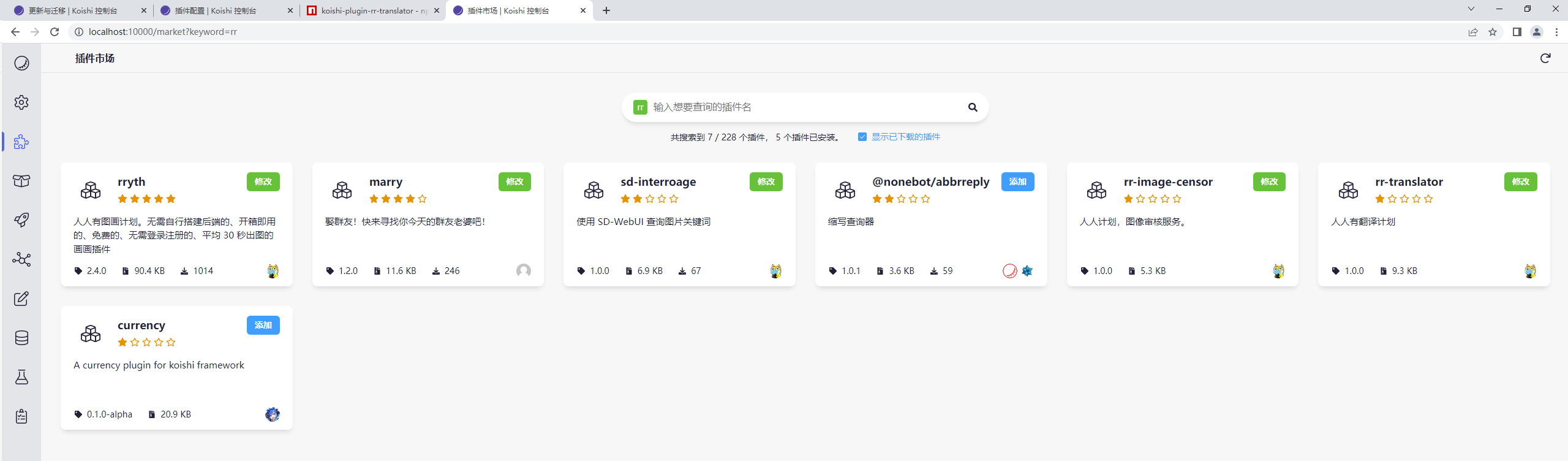Open the dependencies box icon in sidebar
Screen dimensions: 1568x461
tap(21, 181)
